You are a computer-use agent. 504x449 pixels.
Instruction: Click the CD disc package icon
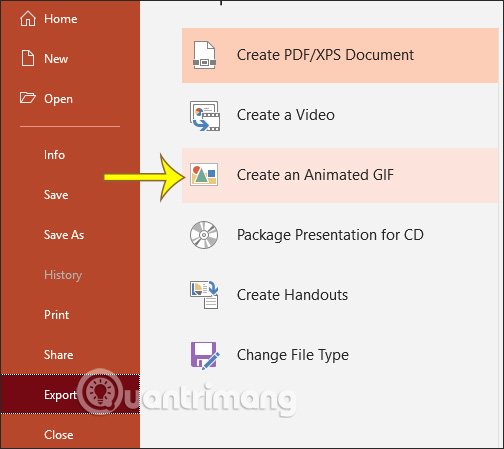[x=204, y=235]
